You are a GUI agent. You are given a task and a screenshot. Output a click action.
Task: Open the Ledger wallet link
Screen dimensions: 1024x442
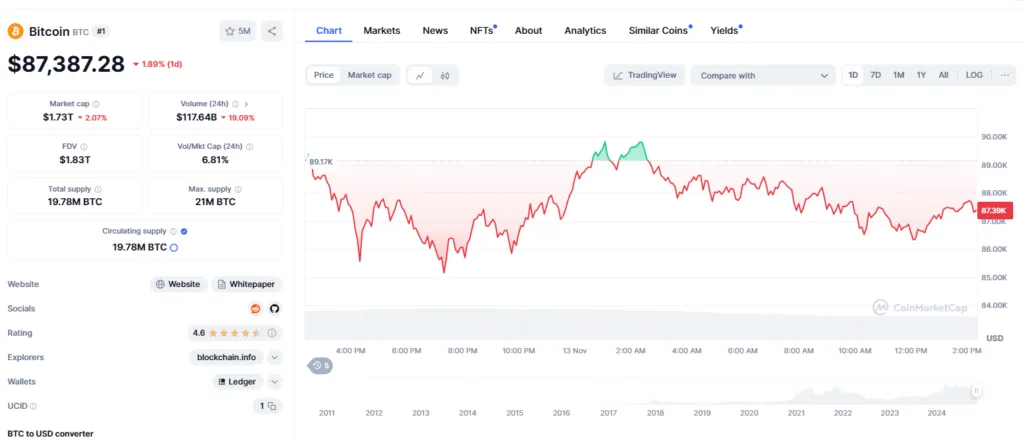click(238, 381)
